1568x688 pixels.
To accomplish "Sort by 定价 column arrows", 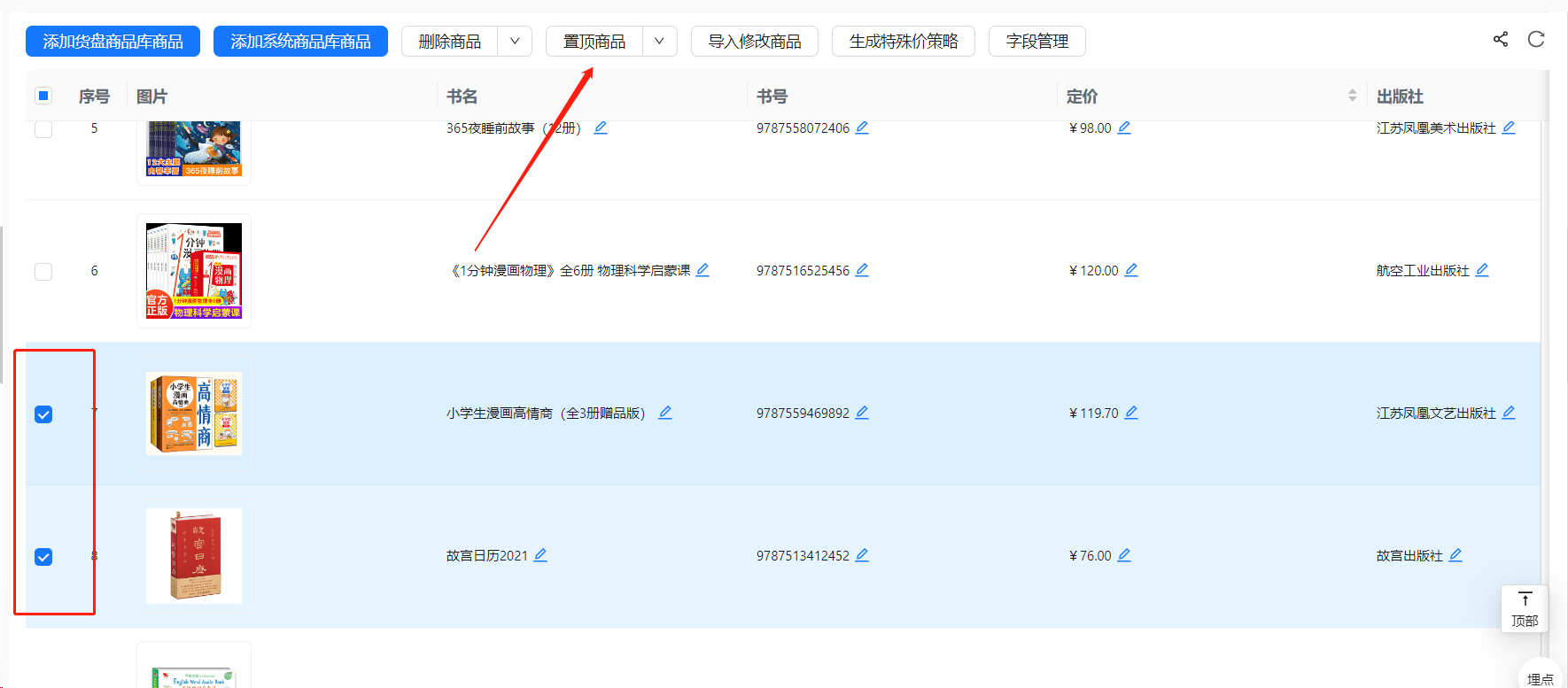I will pyautogui.click(x=1352, y=96).
